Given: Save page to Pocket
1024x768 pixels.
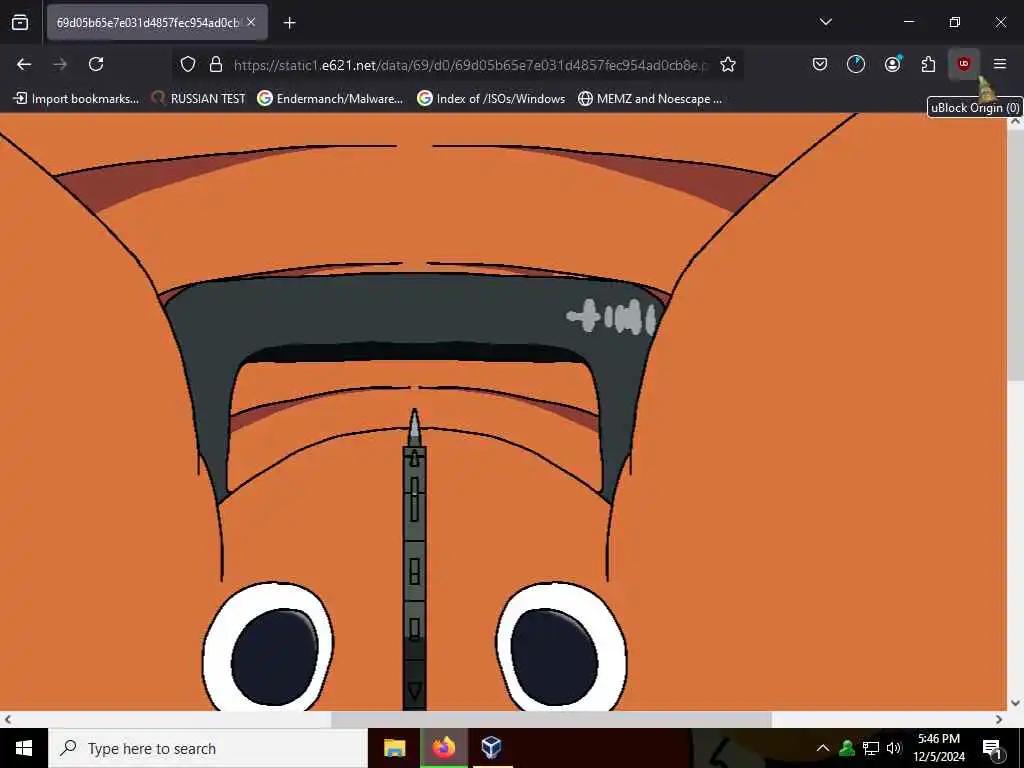Looking at the screenshot, I should point(820,64).
